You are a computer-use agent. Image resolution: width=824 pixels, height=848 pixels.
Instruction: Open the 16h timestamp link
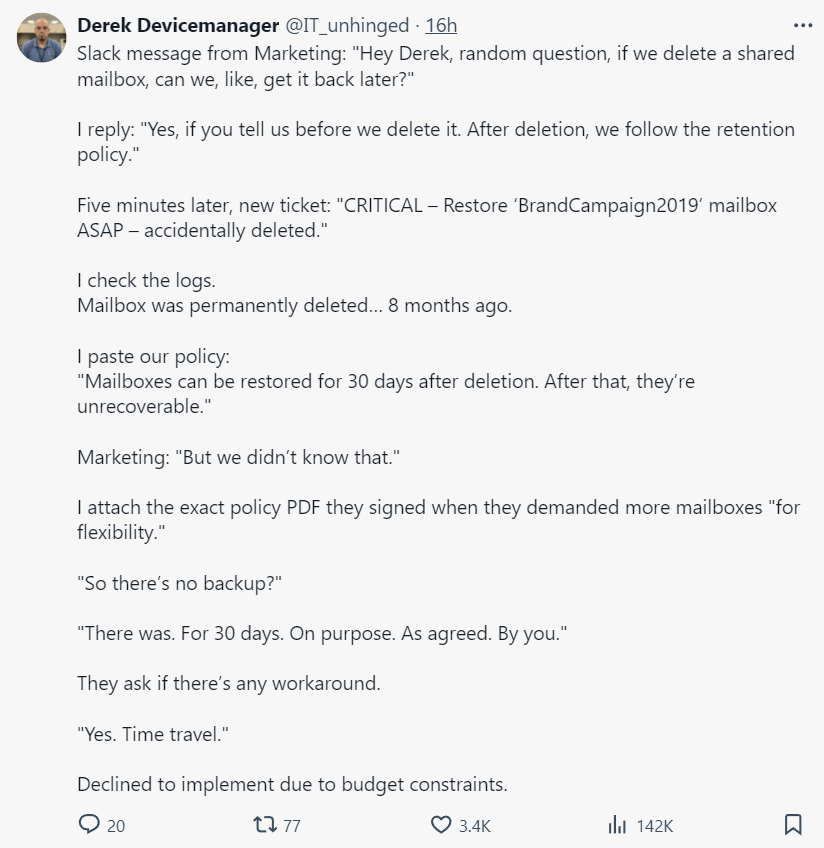point(441,25)
